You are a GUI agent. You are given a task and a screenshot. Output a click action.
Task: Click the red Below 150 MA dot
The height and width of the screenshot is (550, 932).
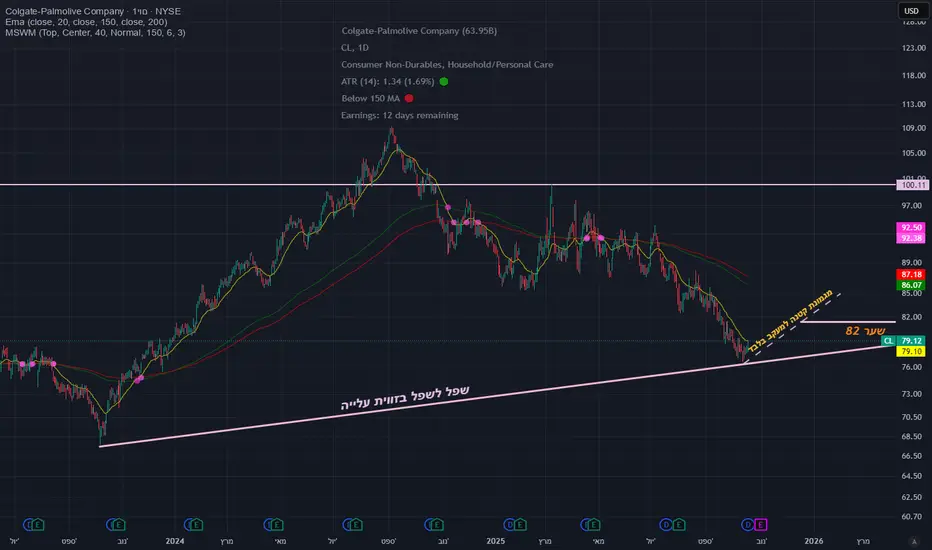tap(409, 98)
